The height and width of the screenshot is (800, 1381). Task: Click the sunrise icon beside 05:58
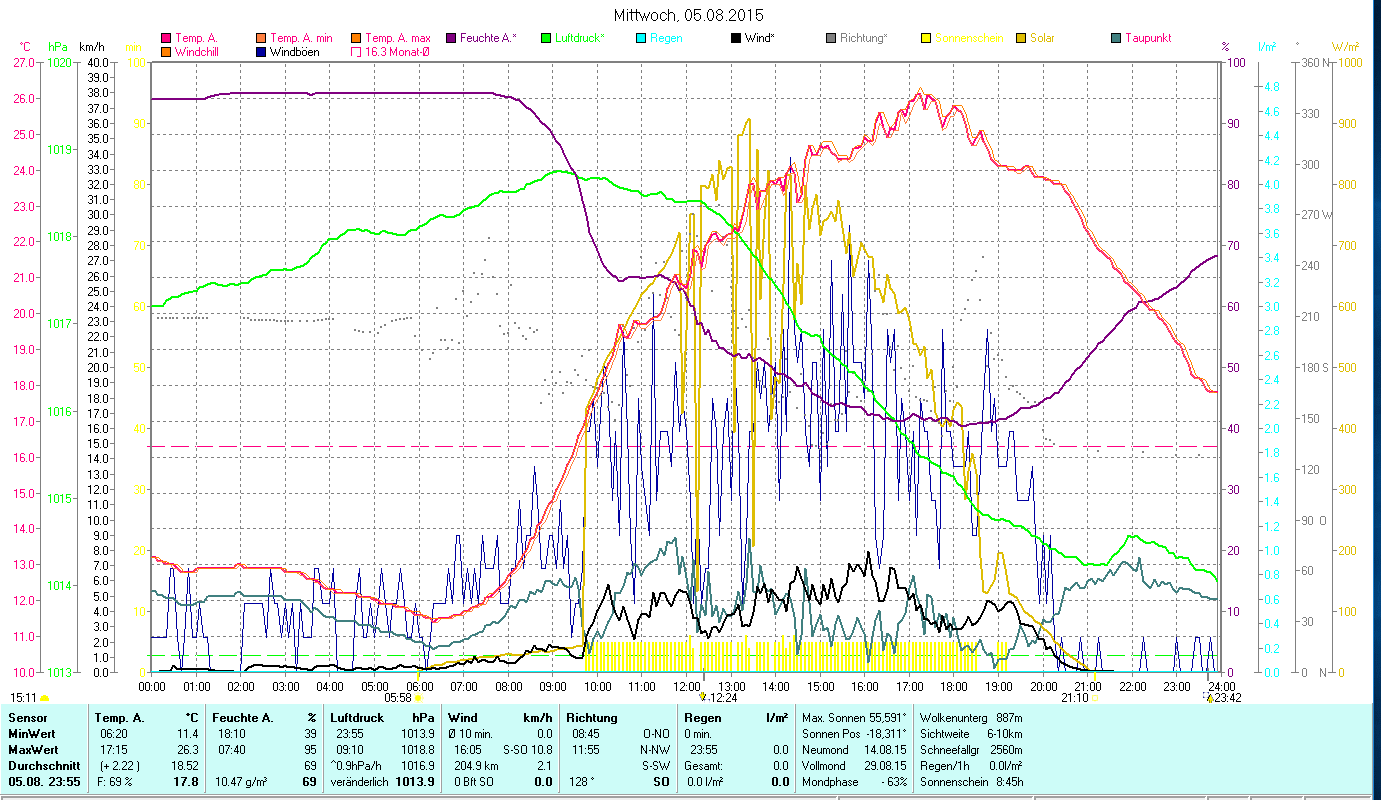(x=418, y=698)
